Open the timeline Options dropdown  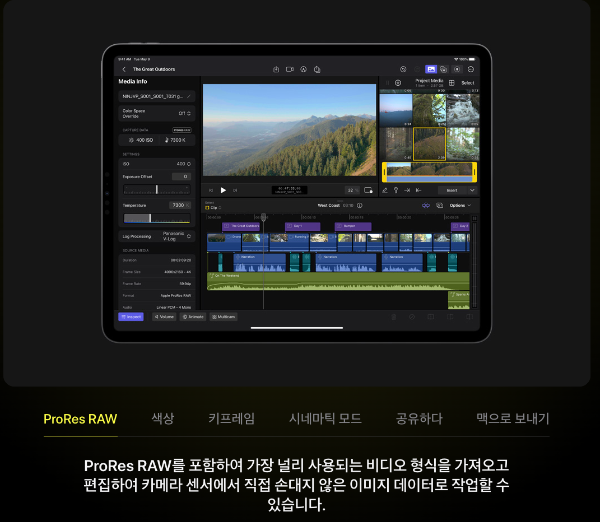click(460, 206)
